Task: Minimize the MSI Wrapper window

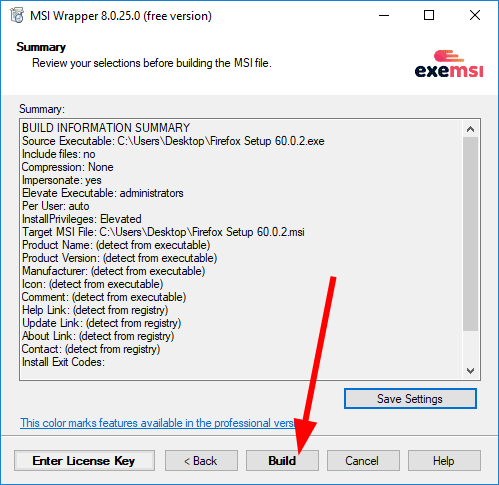Action: tap(384, 15)
